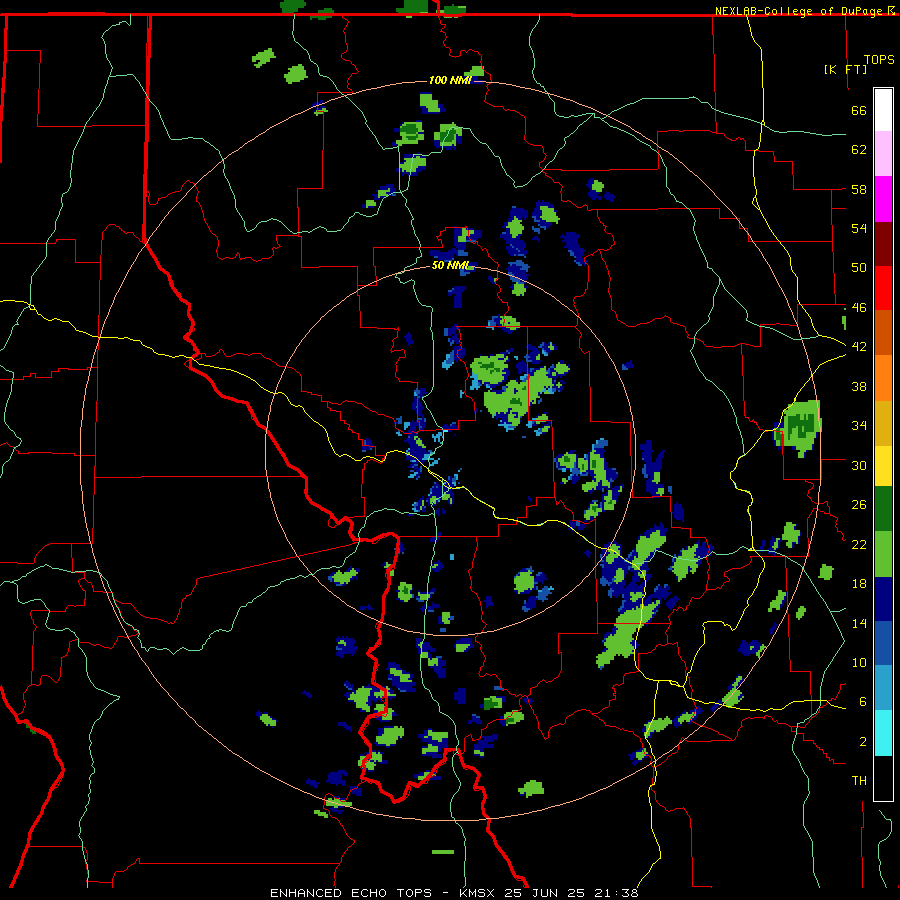Click the '50 NMI' range ring label
Screen dimensions: 900x900
[x=451, y=265]
